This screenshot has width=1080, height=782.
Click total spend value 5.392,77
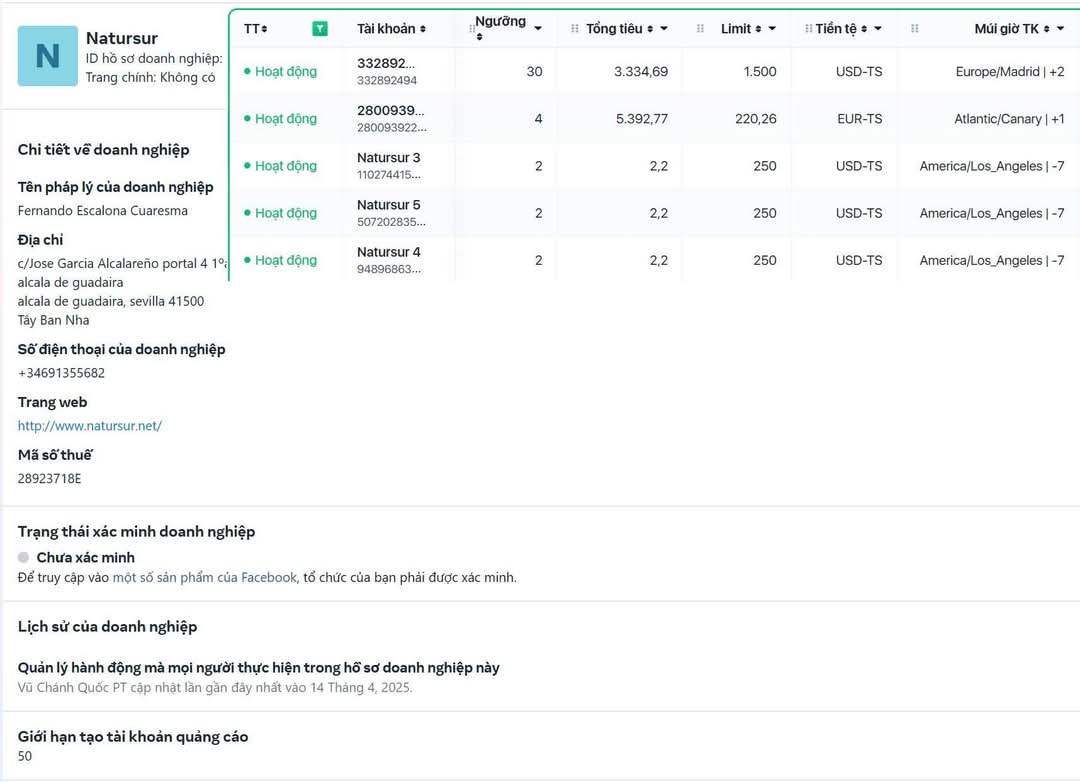[x=641, y=119]
